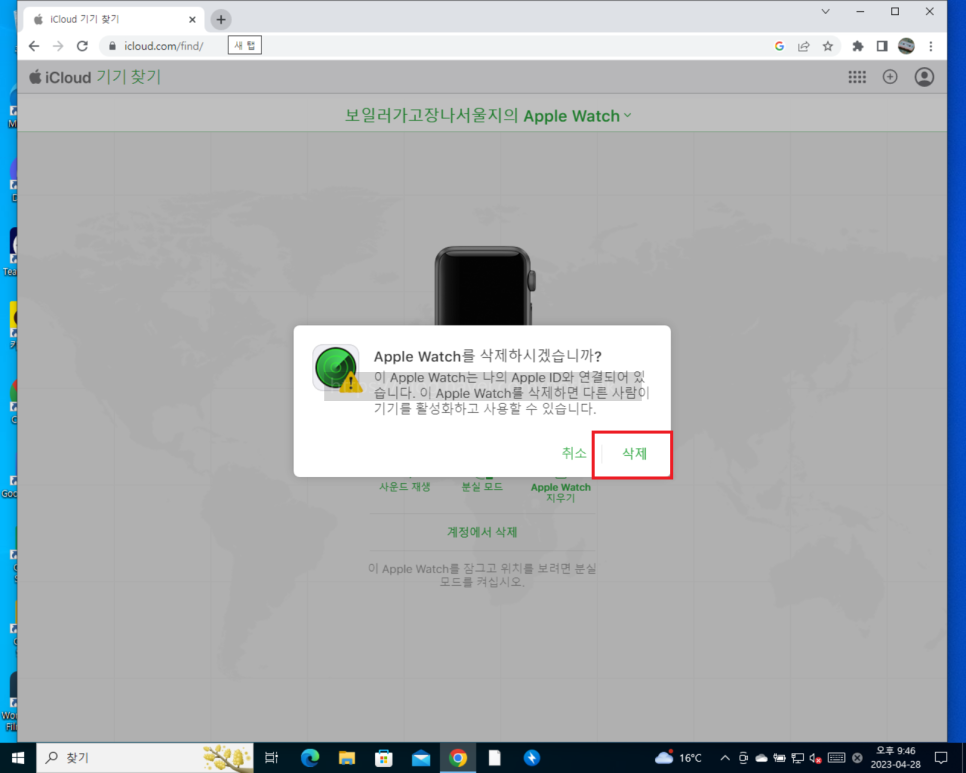Open File Explorer from taskbar
Image resolution: width=966 pixels, height=773 pixels.
(x=347, y=758)
